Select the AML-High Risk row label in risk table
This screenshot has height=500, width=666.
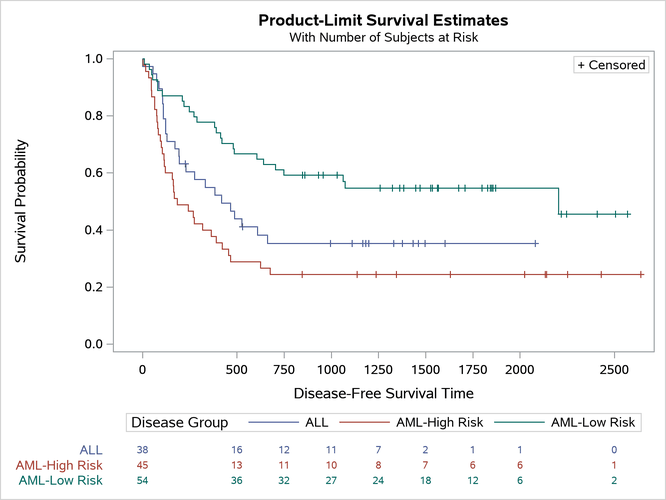pyautogui.click(x=58, y=465)
